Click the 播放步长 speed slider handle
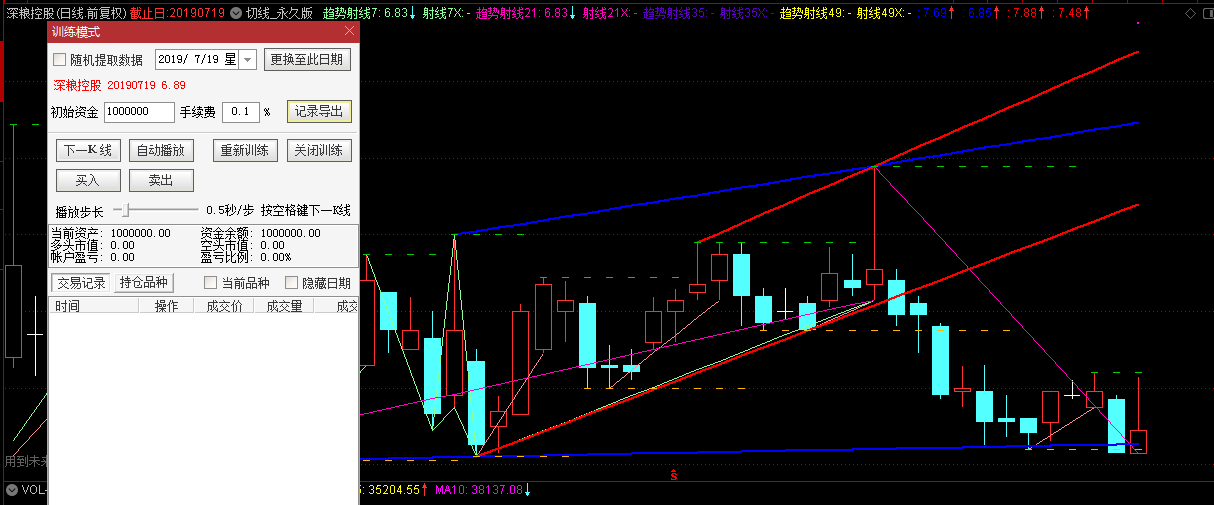 (x=126, y=210)
